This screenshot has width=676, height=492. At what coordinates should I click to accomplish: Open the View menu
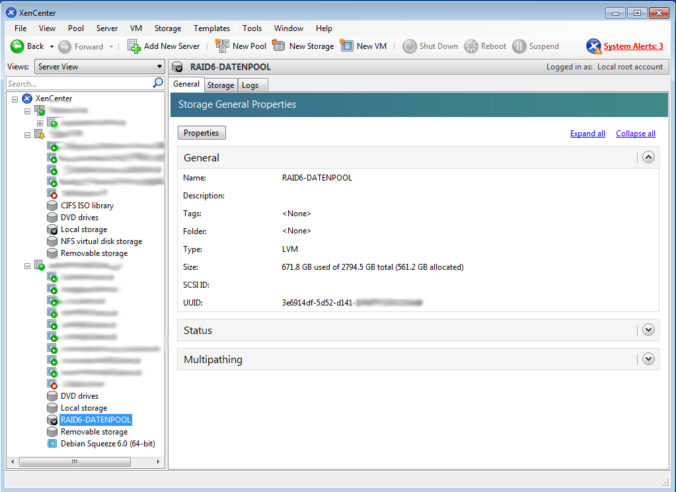click(x=47, y=28)
